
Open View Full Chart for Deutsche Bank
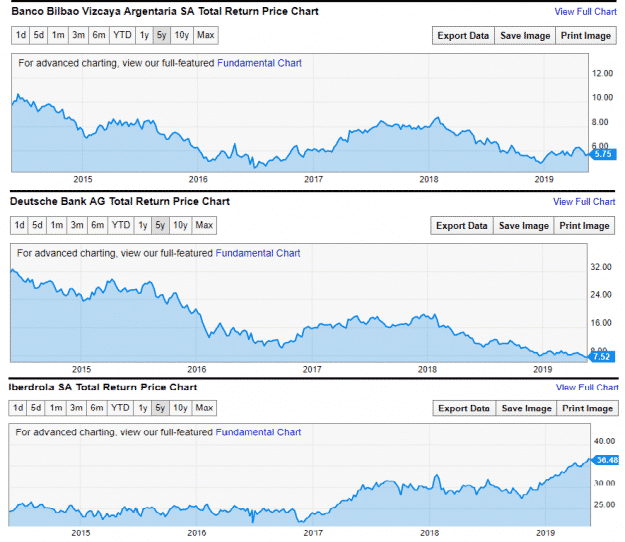point(584,202)
